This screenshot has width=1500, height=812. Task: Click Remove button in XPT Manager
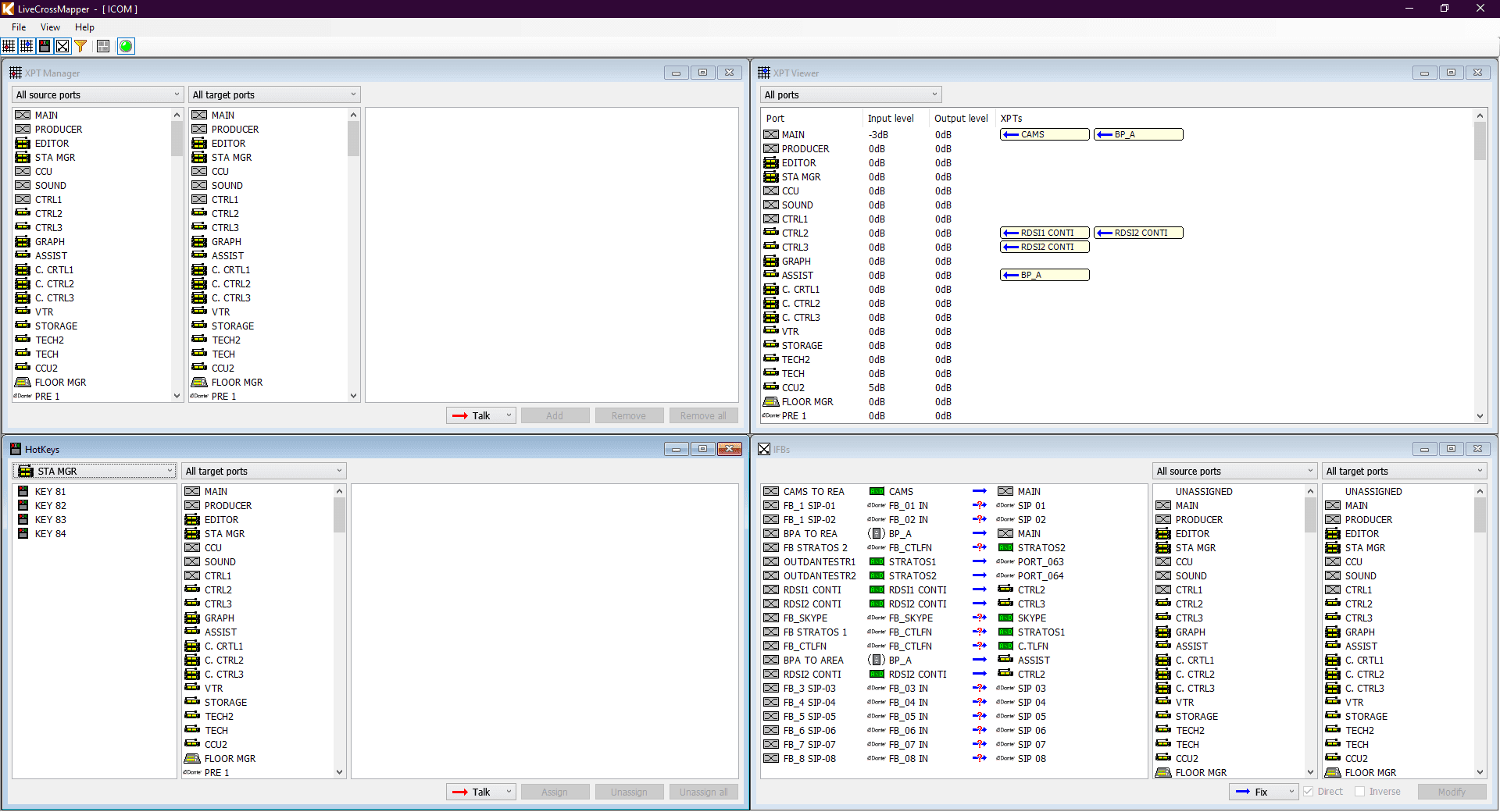point(629,415)
